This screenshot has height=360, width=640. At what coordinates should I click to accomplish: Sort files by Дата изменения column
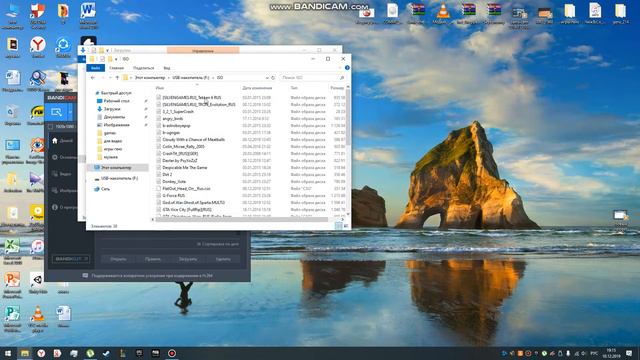pos(257,88)
